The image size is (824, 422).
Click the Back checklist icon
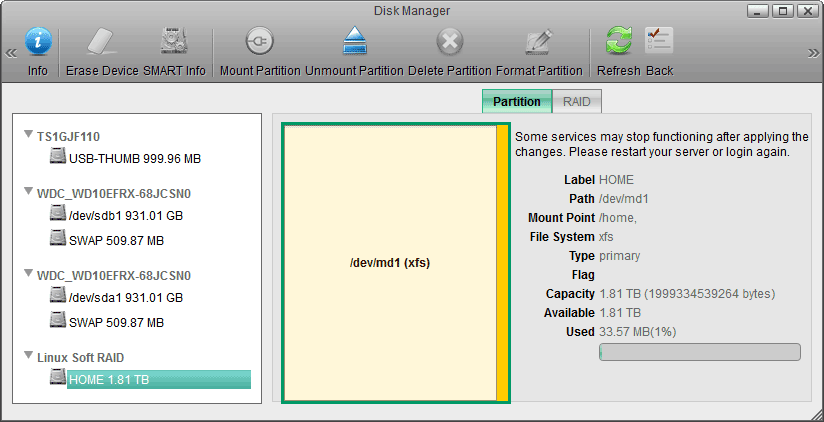pos(659,42)
